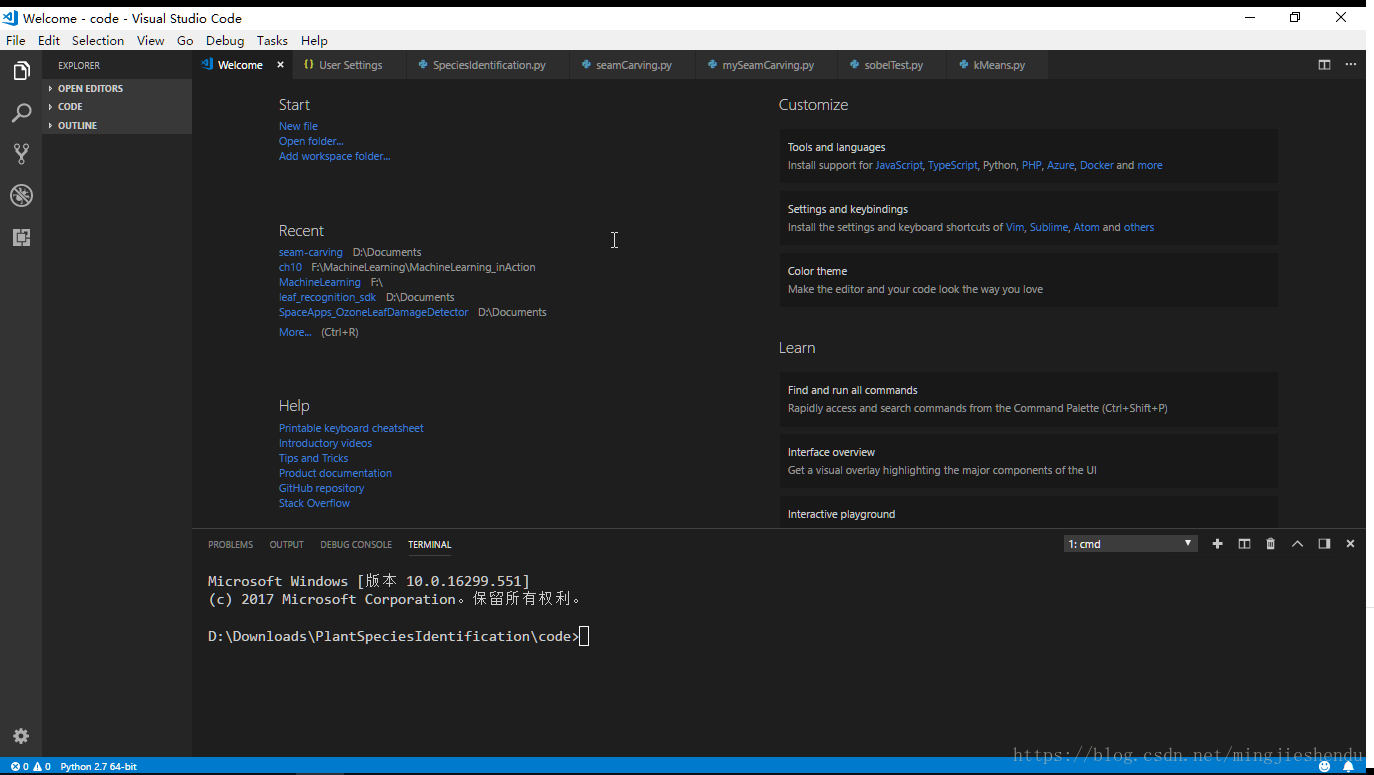Expand the OUTLINE section
Screen dimensions: 1374x775
click(x=117, y=125)
